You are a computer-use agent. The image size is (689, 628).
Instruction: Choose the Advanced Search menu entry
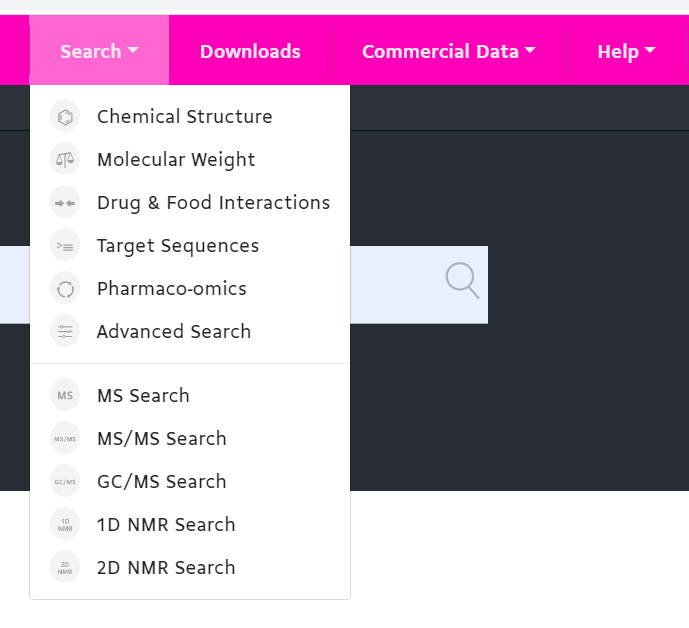174,332
